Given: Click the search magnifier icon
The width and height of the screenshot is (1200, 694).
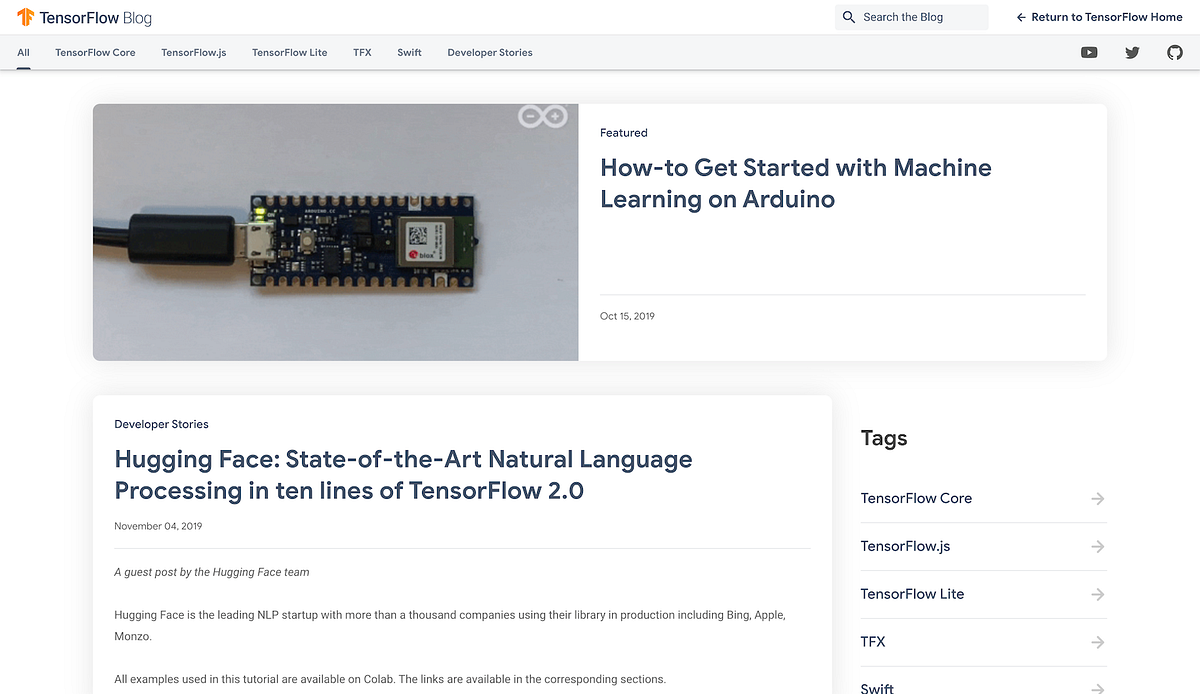Looking at the screenshot, I should point(848,17).
